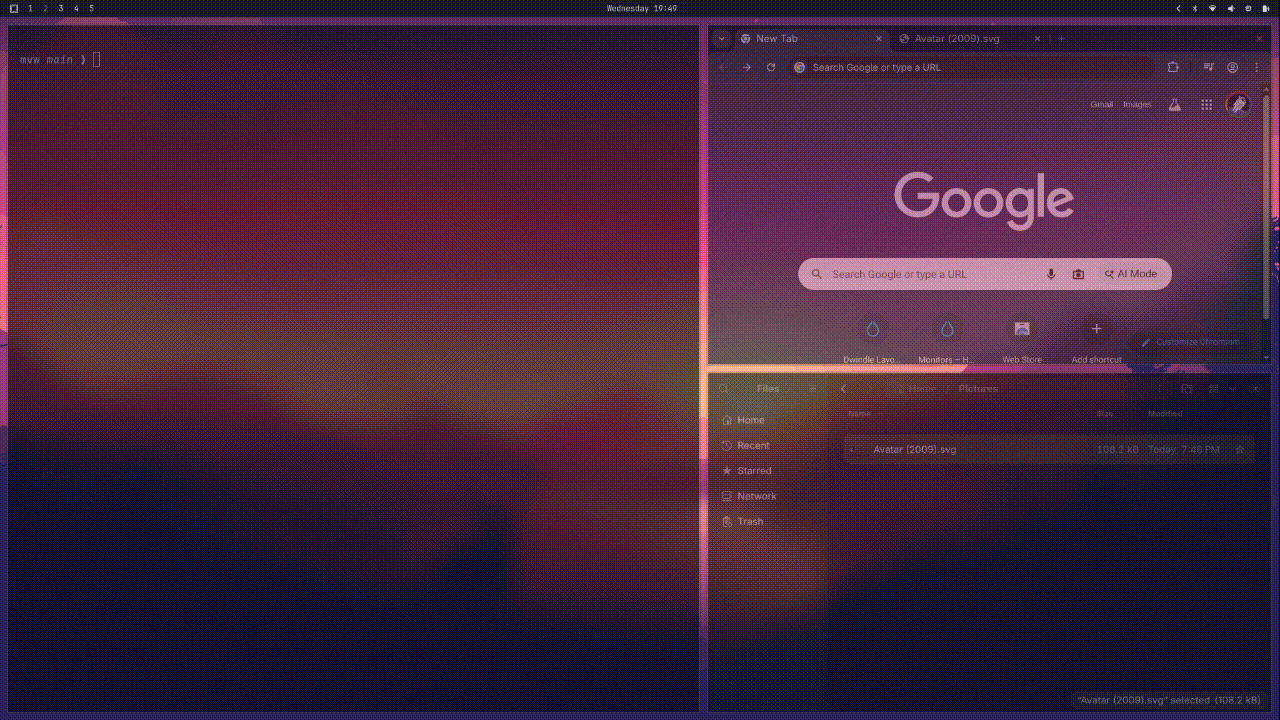
Task: Open the Files sidebar hamburger menu
Action: [x=813, y=389]
